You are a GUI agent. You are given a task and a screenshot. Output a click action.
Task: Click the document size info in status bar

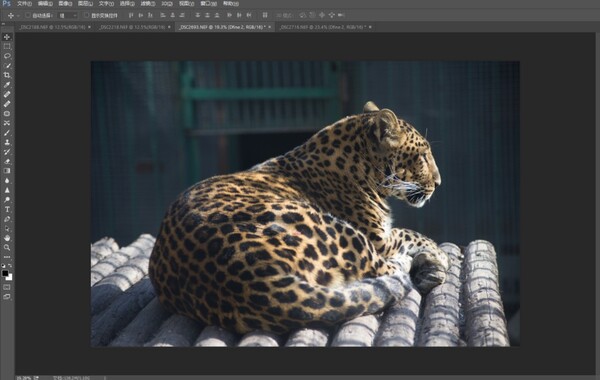(x=72, y=378)
